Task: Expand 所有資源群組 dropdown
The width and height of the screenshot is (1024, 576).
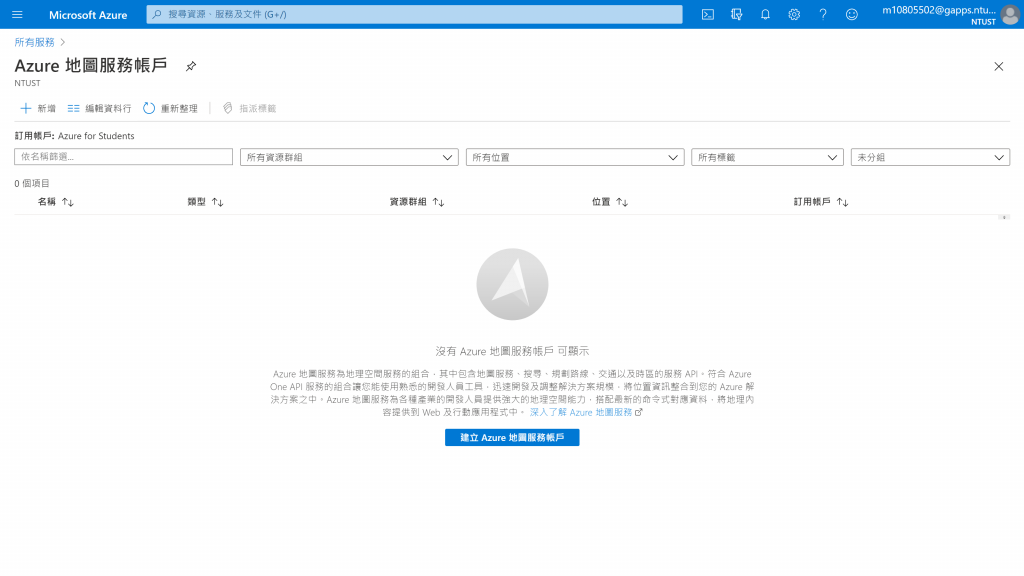Action: [349, 157]
